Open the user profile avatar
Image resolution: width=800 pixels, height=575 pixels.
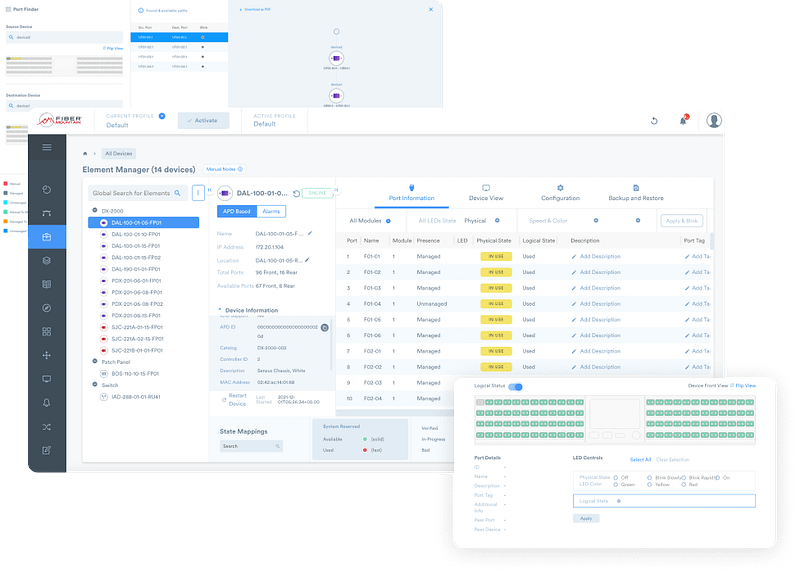coord(714,120)
